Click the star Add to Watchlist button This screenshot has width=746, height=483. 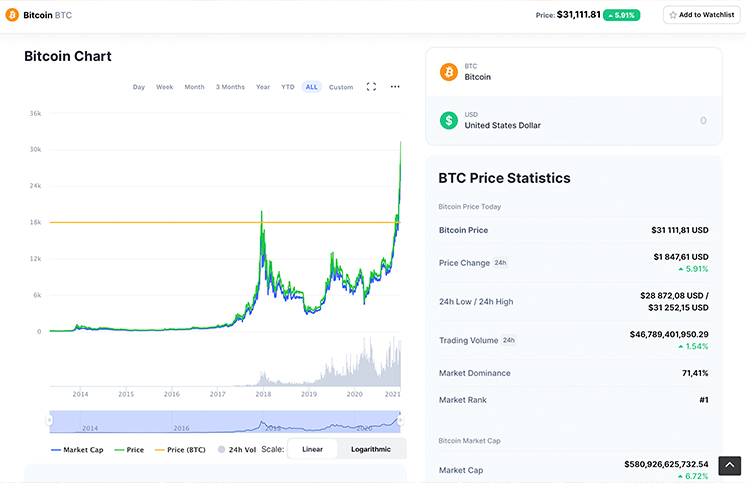[701, 15]
